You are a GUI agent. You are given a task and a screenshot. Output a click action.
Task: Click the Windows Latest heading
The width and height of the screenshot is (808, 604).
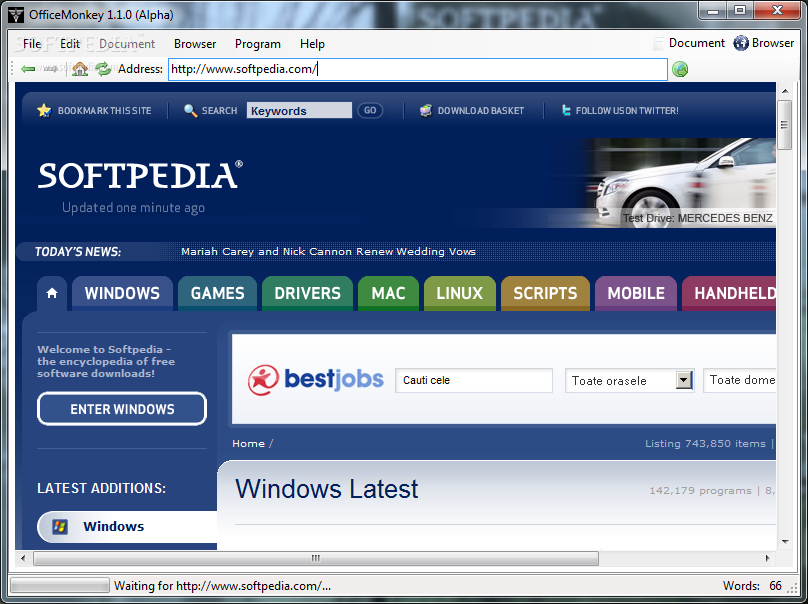tap(327, 489)
